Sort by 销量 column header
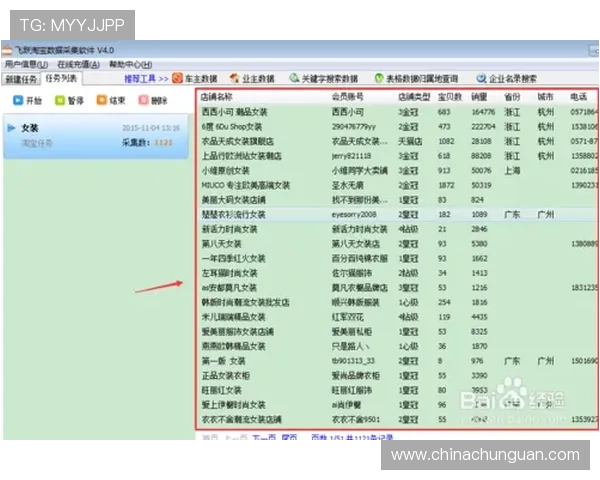The height and width of the screenshot is (480, 600). click(x=479, y=97)
